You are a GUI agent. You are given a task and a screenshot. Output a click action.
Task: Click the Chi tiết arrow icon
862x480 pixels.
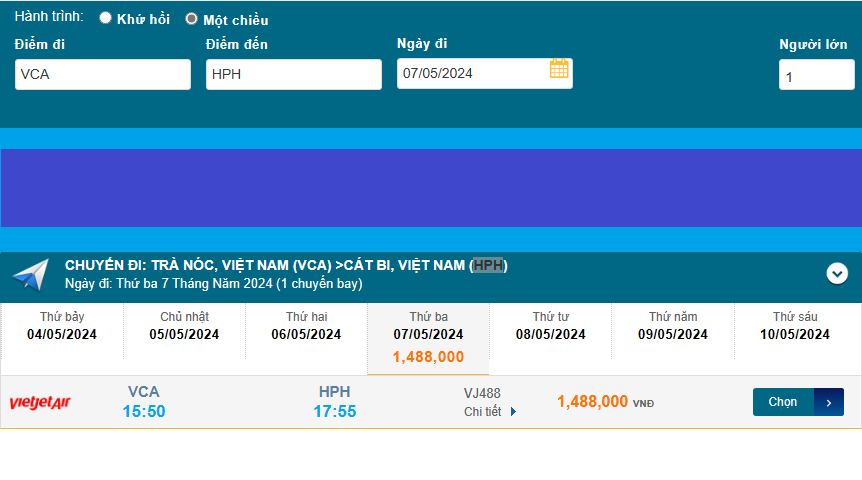514,411
